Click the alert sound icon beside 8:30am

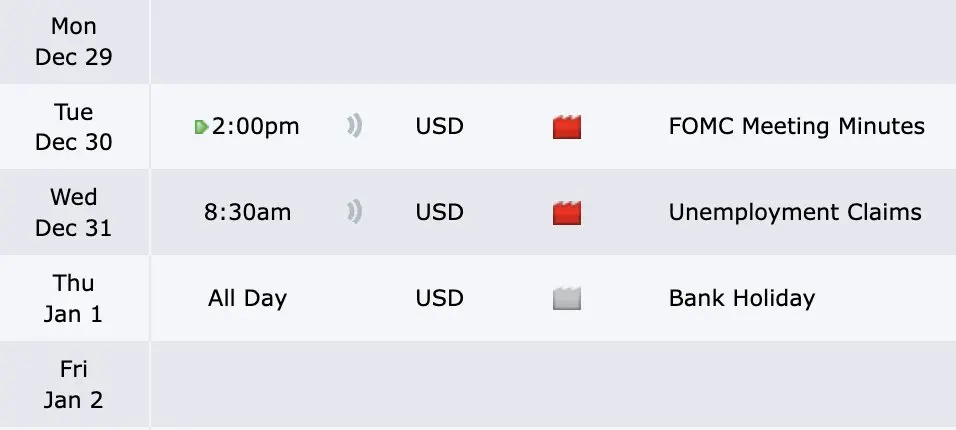355,212
